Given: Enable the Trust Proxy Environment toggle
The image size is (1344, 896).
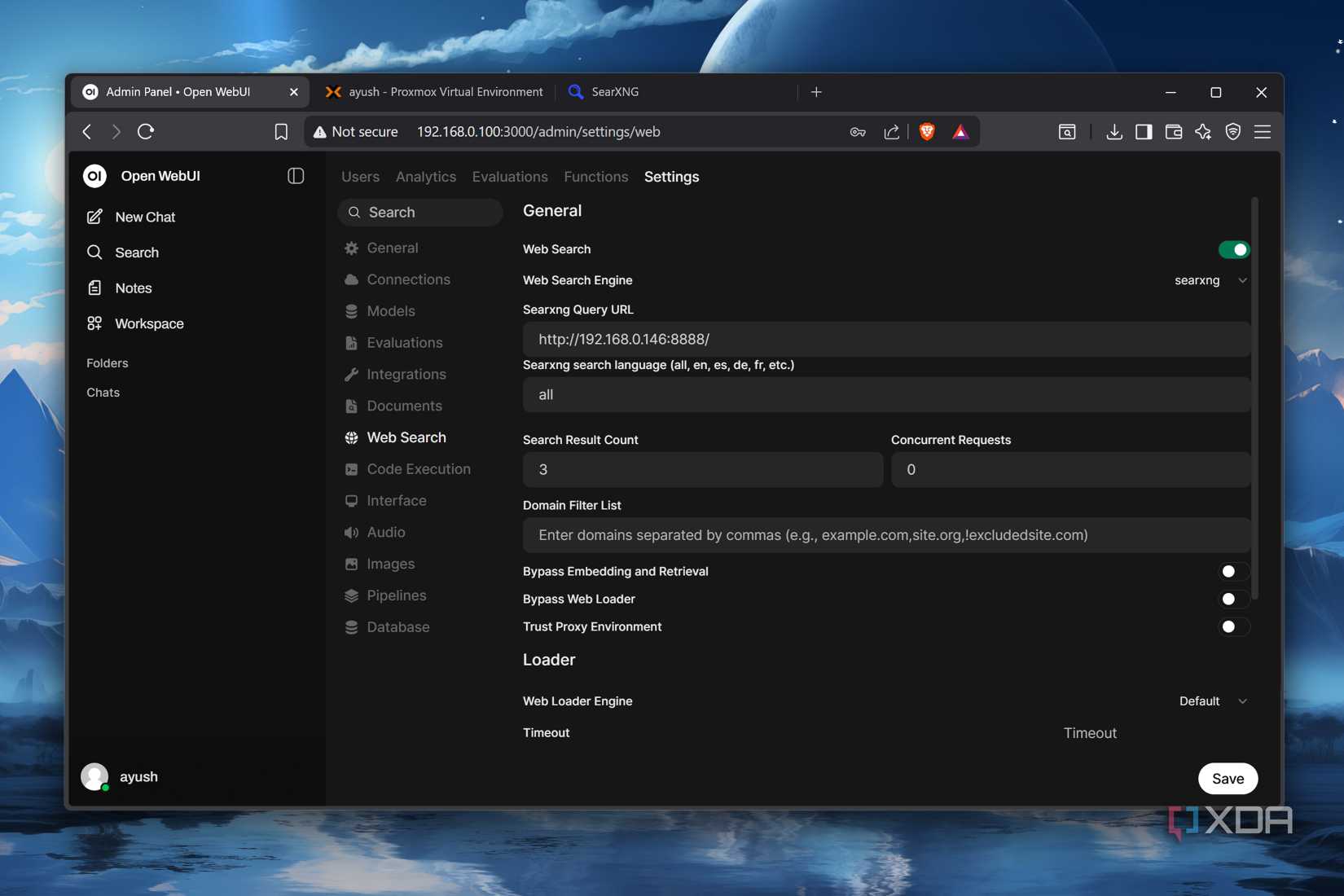Looking at the screenshot, I should click(1234, 627).
